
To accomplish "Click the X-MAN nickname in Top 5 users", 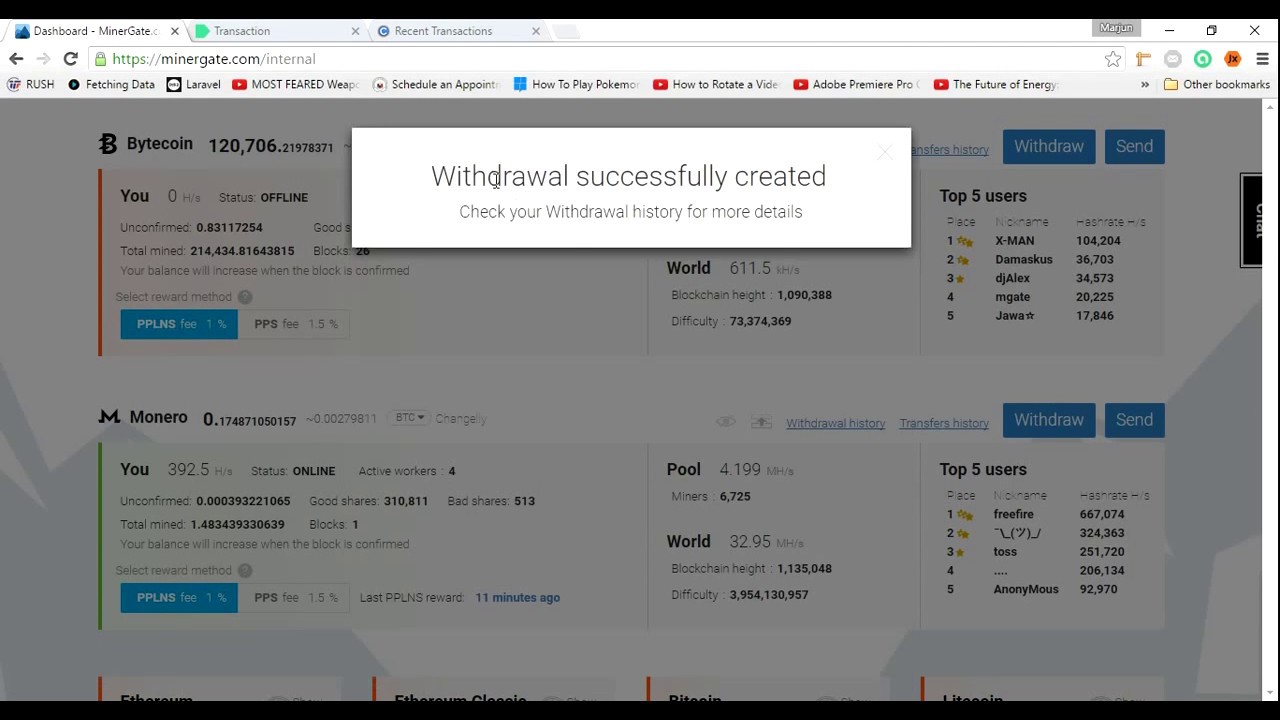I will [x=1015, y=241].
